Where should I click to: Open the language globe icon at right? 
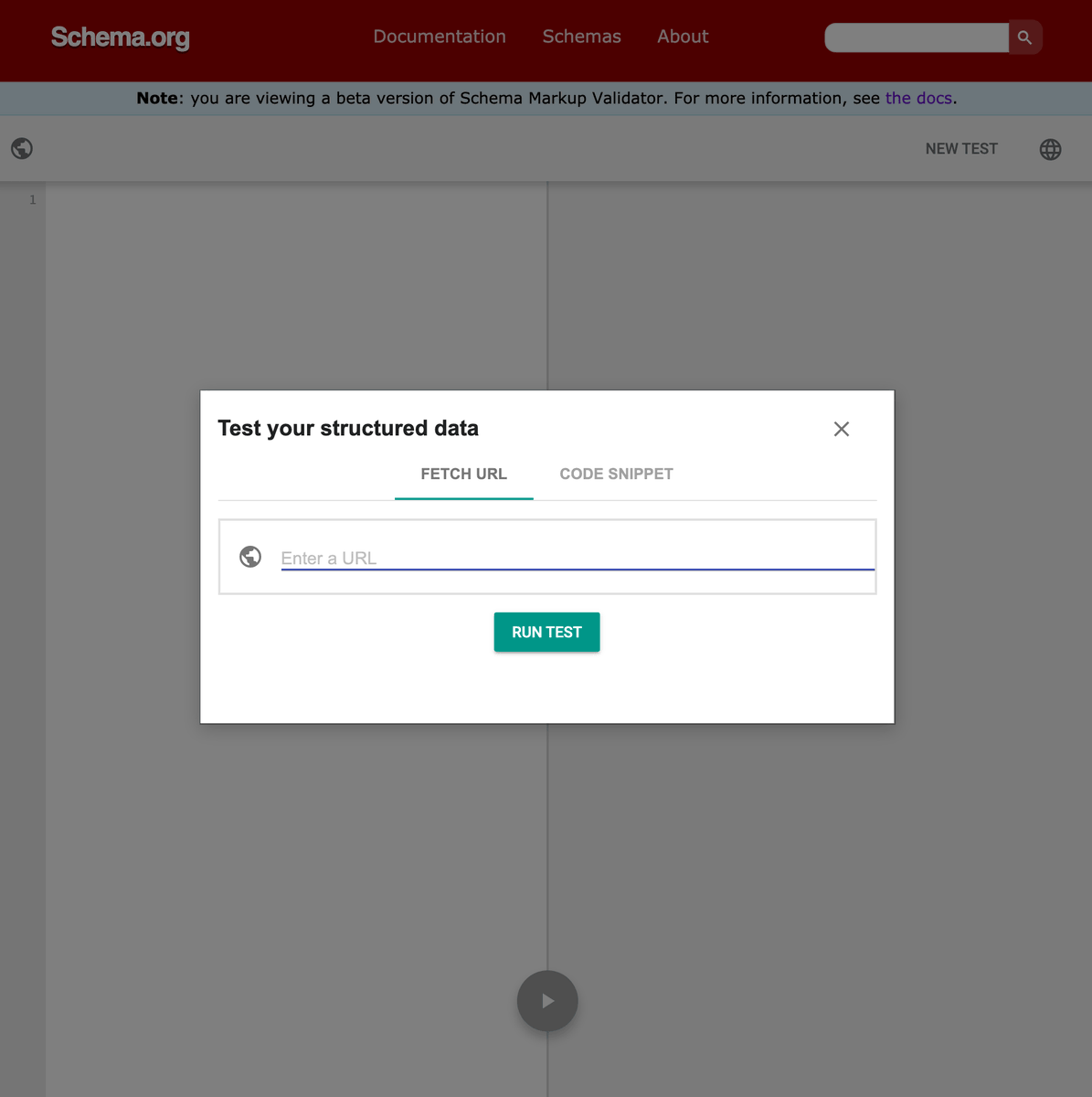pos(1051,149)
